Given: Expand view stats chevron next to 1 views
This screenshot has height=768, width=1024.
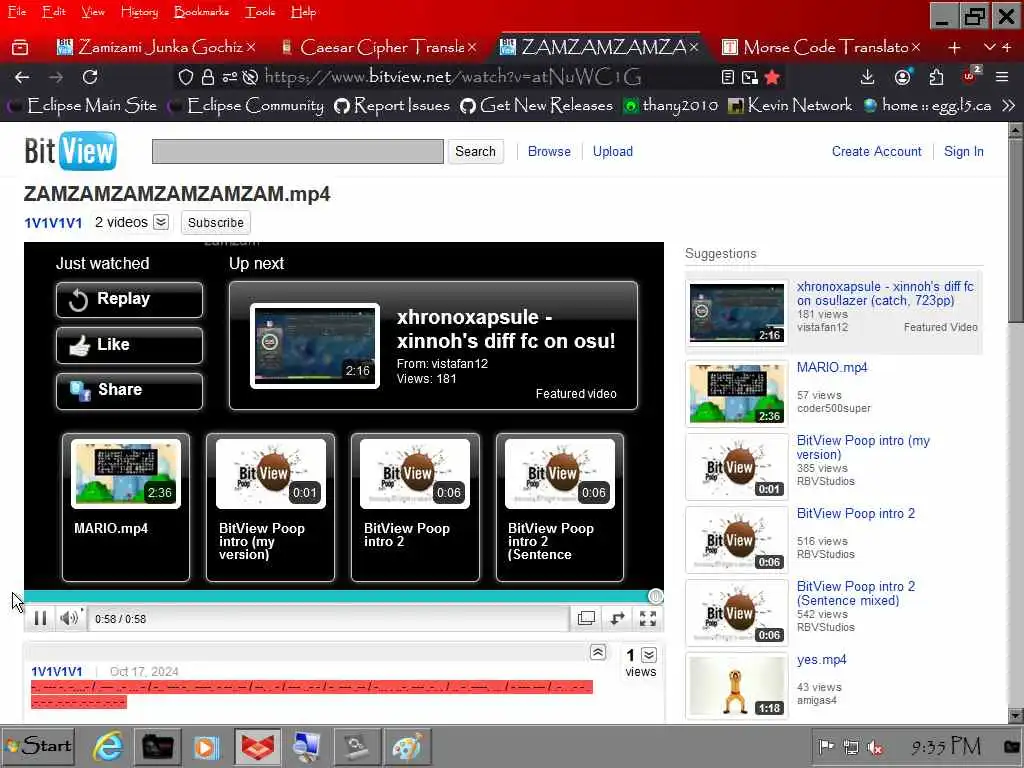Looking at the screenshot, I should (x=648, y=655).
